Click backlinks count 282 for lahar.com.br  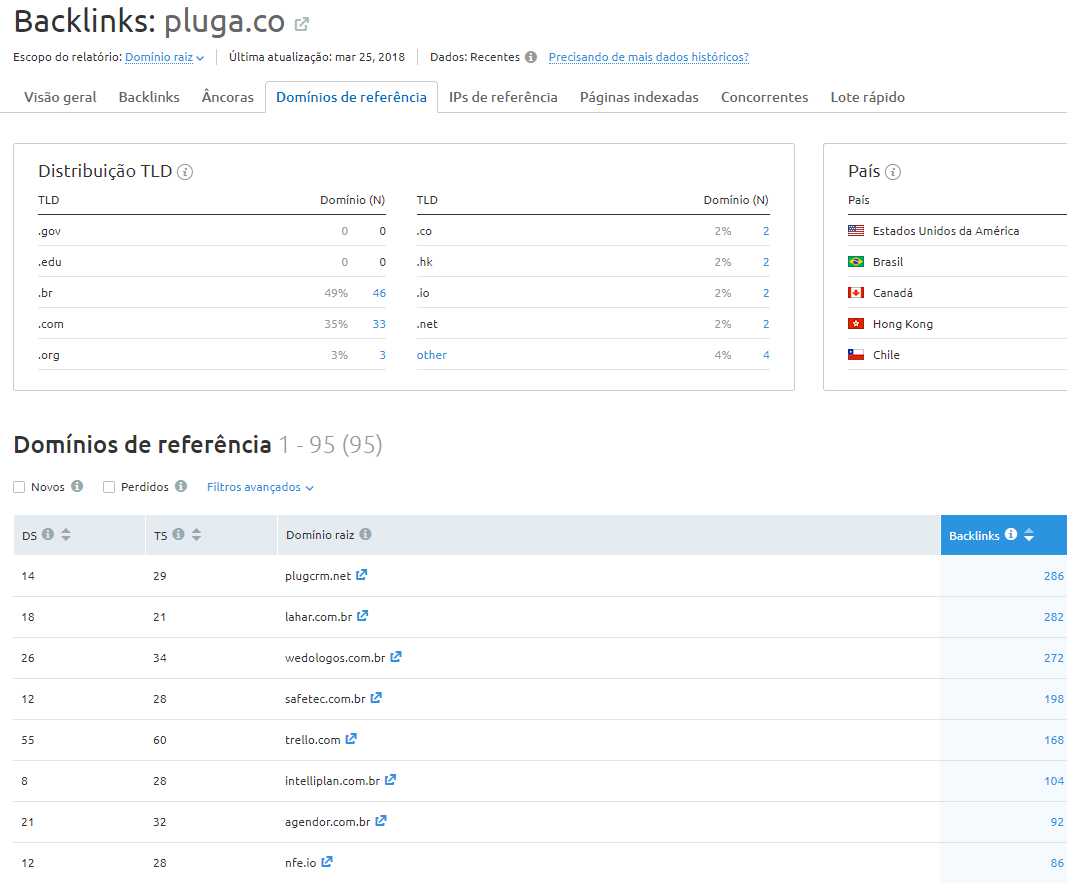click(x=1053, y=617)
